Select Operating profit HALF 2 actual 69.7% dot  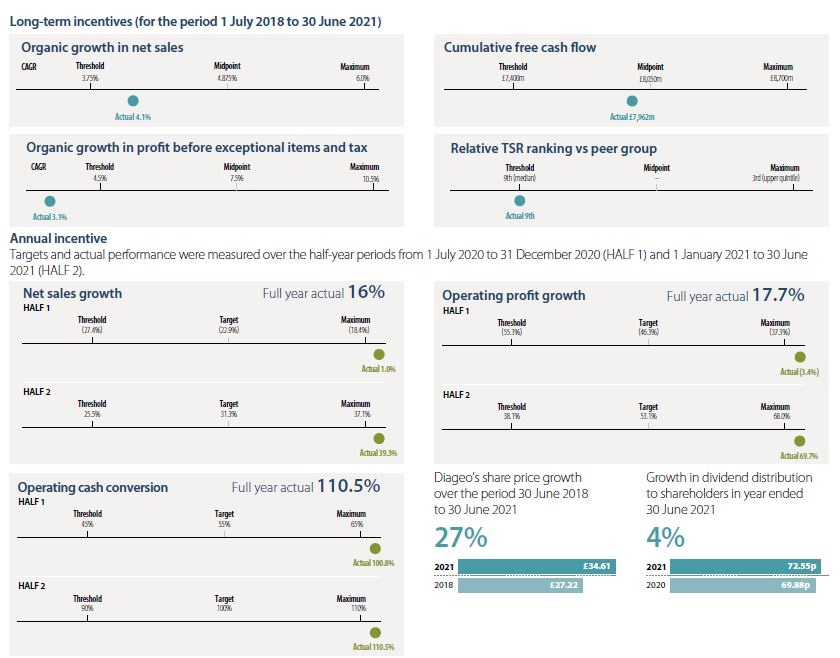click(799, 441)
